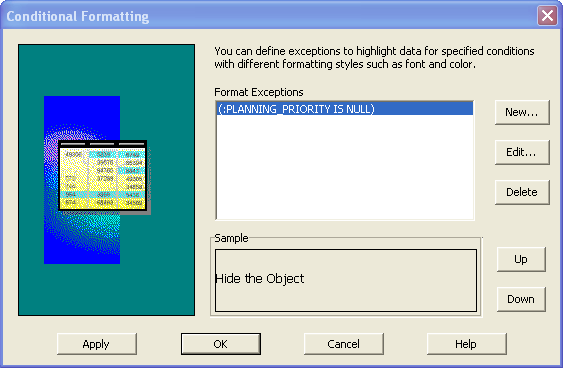Screen dimensions: 563x368
Task: Open the Edit... exception button
Action: pos(522,152)
